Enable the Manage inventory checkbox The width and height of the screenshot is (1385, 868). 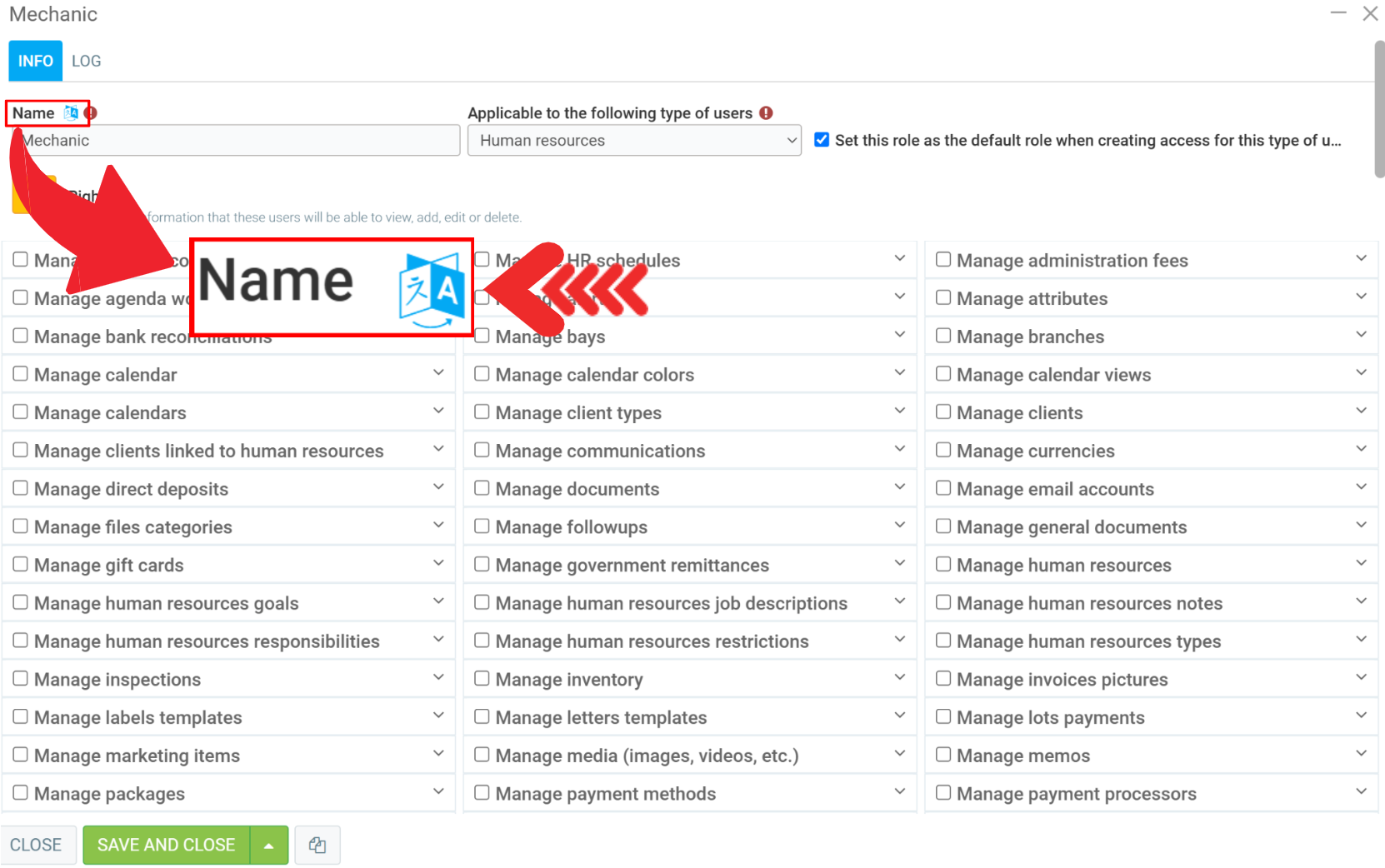(482, 679)
